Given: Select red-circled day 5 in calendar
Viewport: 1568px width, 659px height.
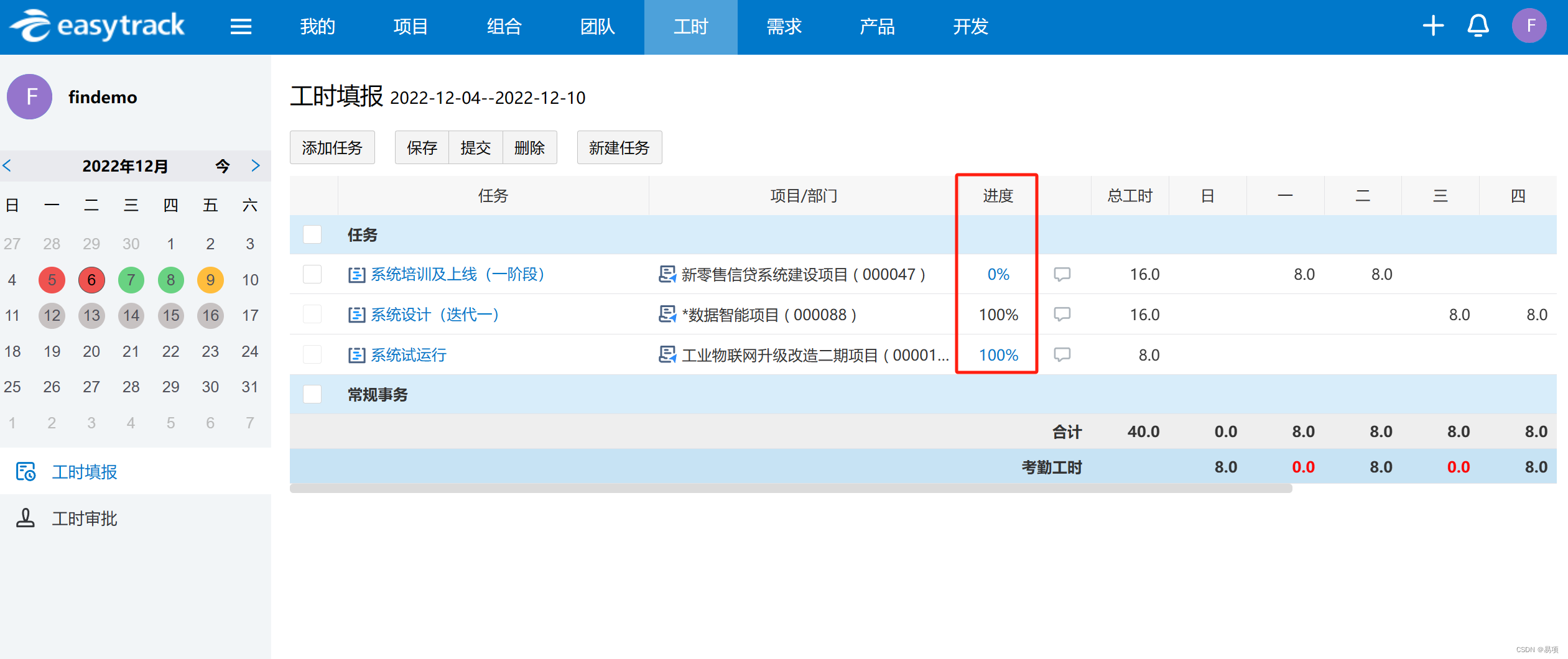Looking at the screenshot, I should [x=52, y=280].
